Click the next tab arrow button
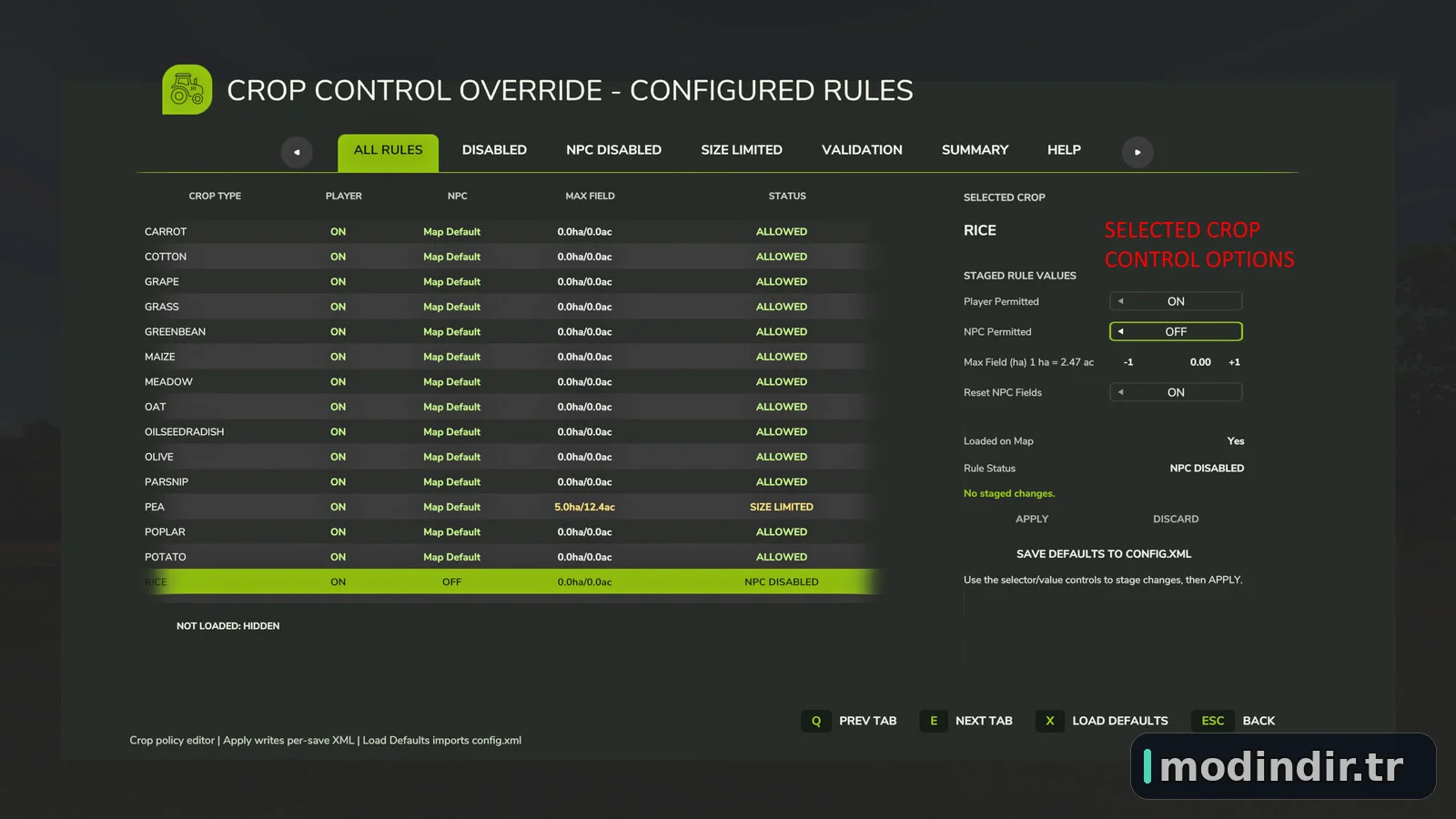 1137,152
